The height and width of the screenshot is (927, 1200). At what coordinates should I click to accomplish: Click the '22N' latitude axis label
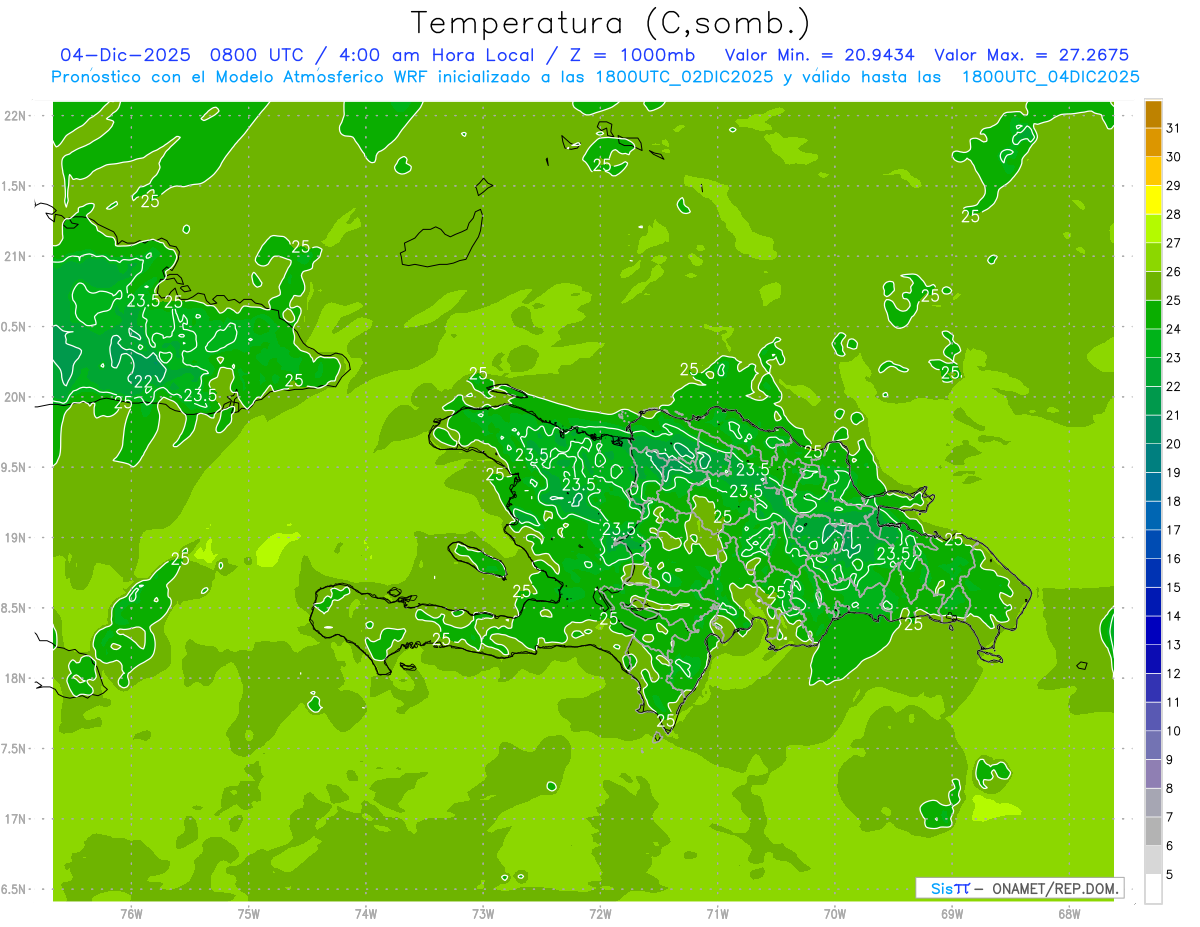[x=14, y=115]
